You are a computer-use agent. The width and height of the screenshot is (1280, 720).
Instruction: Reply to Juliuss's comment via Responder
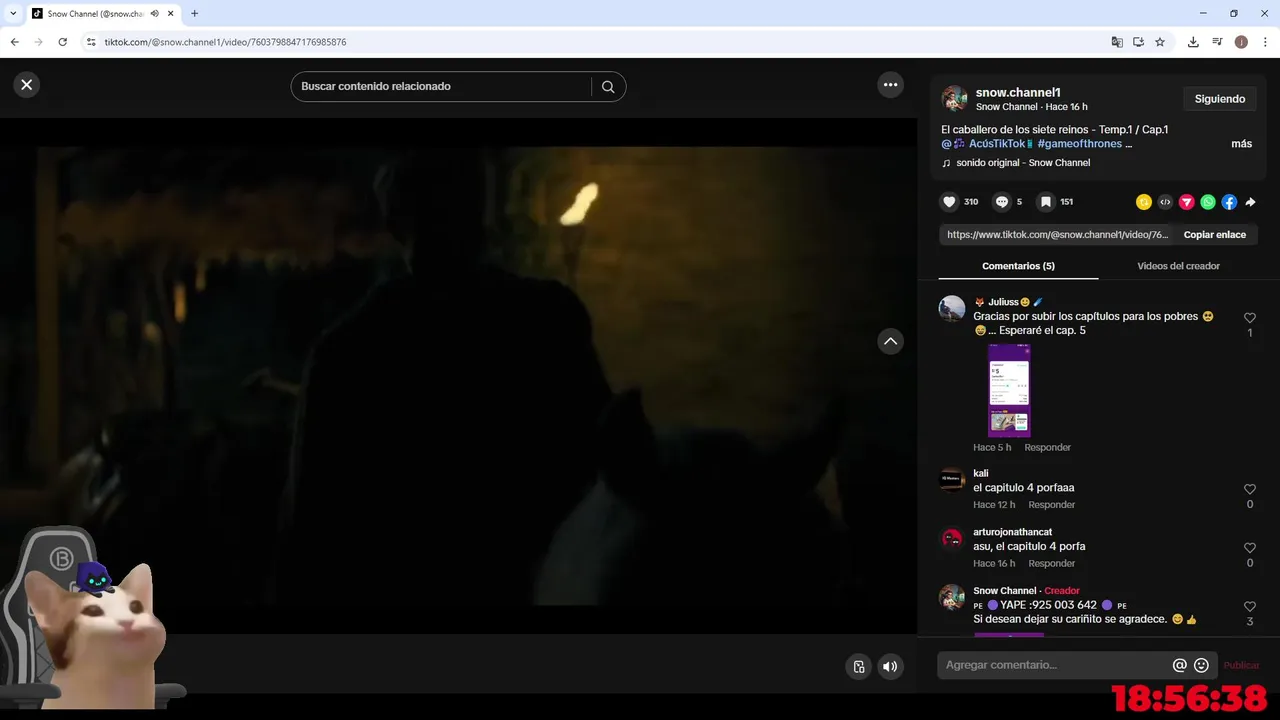click(1047, 447)
